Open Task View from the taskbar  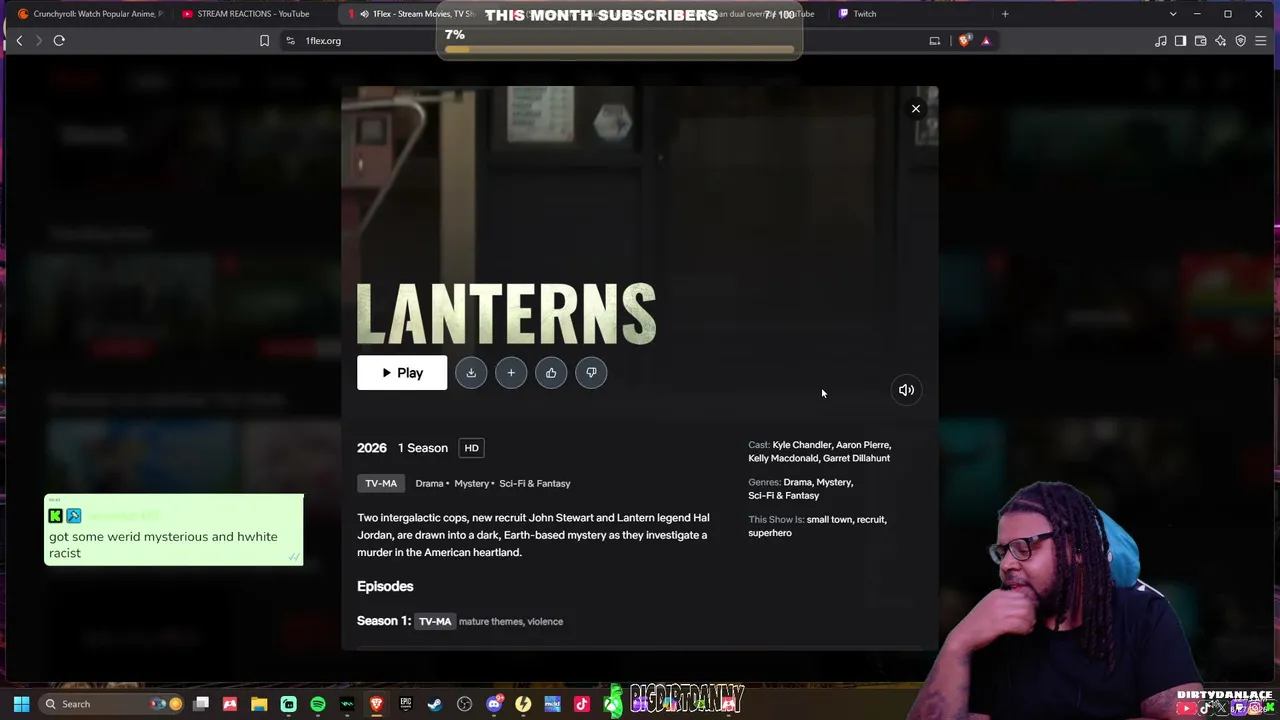[201, 704]
